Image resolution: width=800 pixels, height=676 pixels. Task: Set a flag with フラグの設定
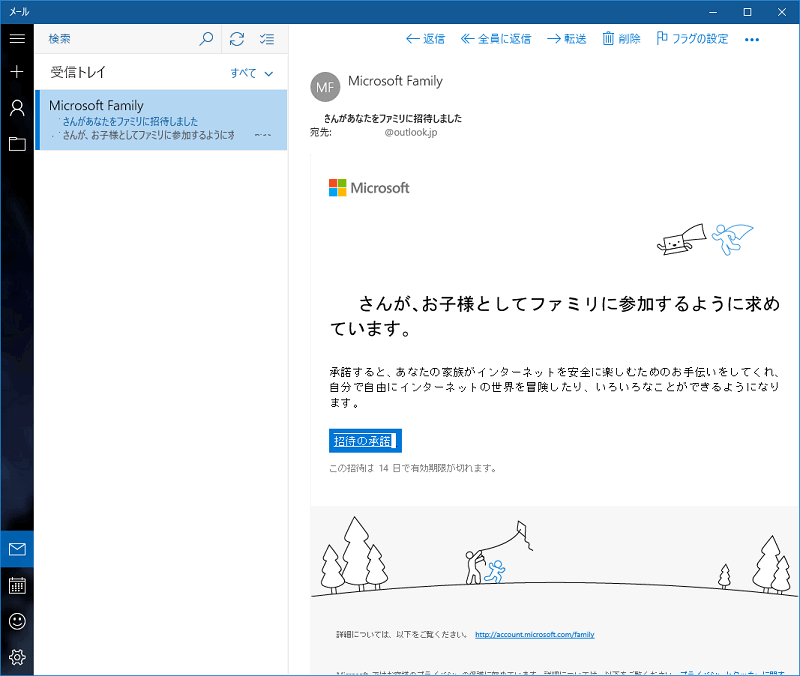pos(692,39)
